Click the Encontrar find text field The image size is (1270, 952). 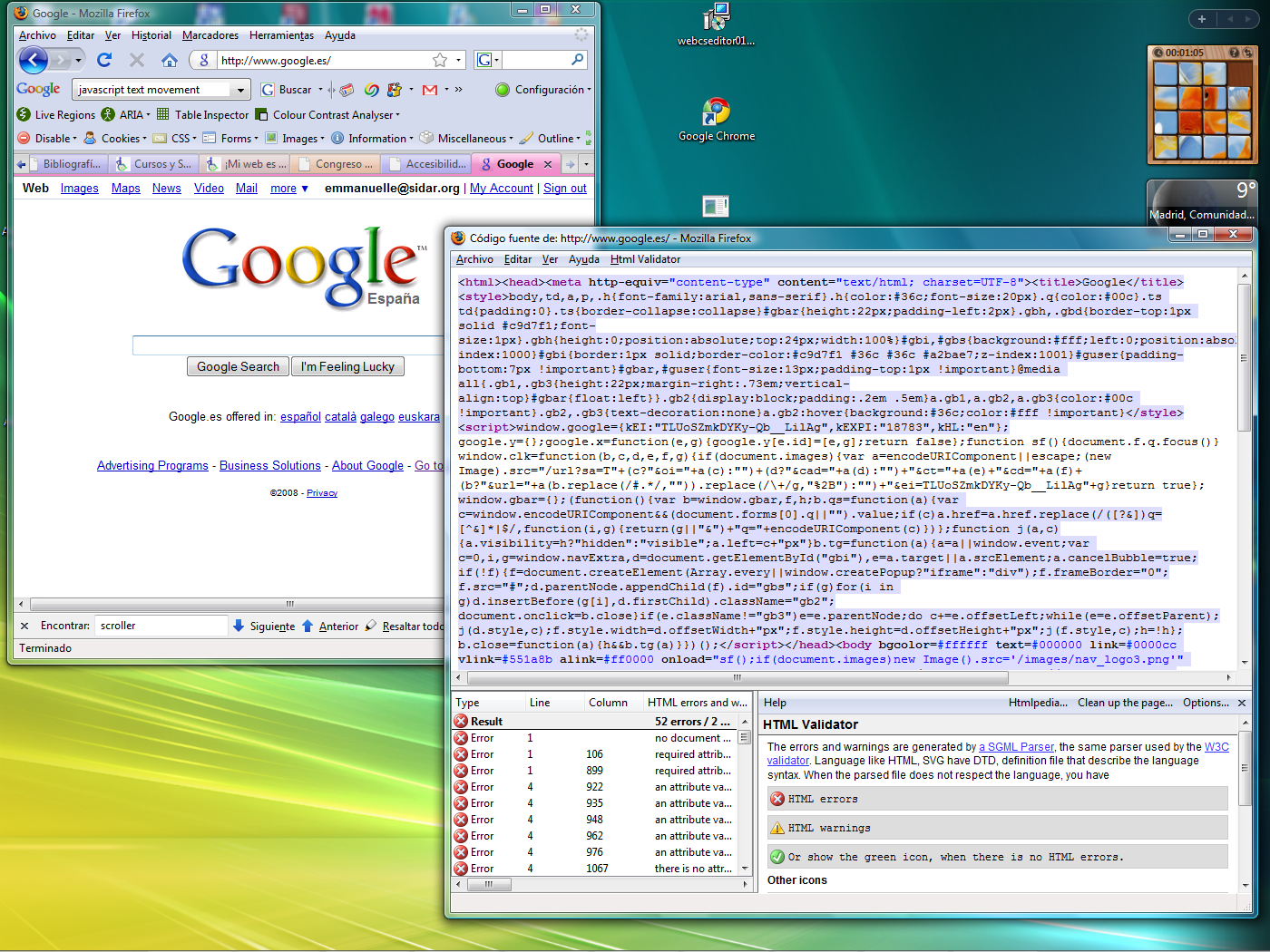(161, 626)
